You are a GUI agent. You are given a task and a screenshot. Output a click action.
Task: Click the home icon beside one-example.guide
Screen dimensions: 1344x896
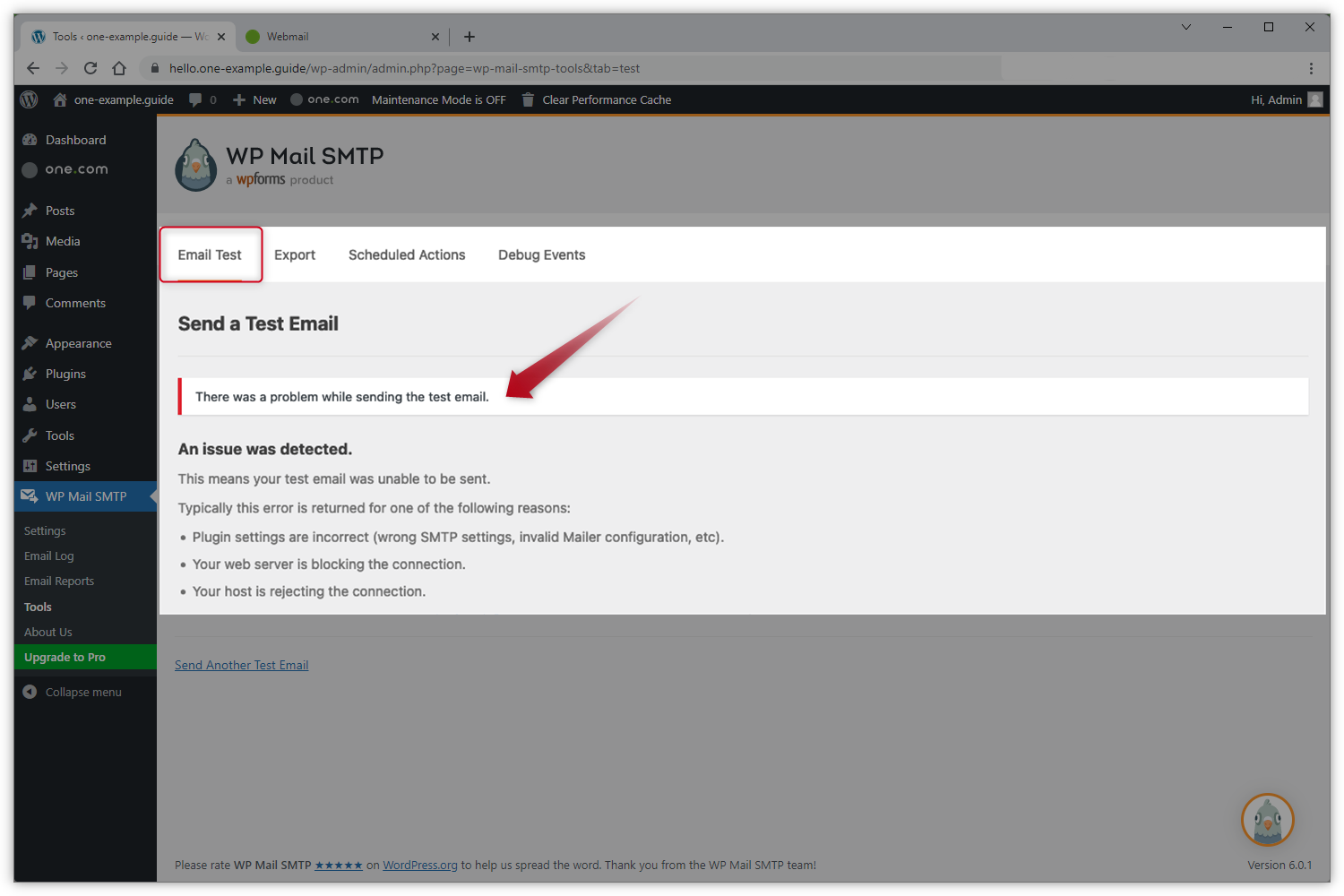tap(59, 99)
